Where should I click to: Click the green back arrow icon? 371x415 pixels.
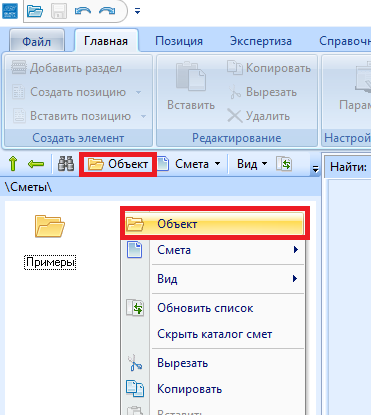click(36, 164)
